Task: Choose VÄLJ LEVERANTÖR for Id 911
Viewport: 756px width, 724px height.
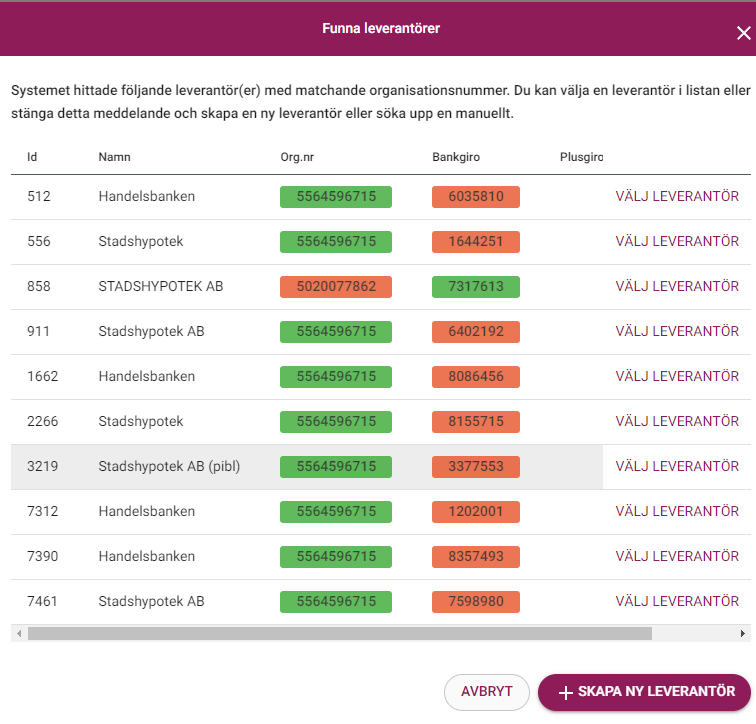Action: 676,332
